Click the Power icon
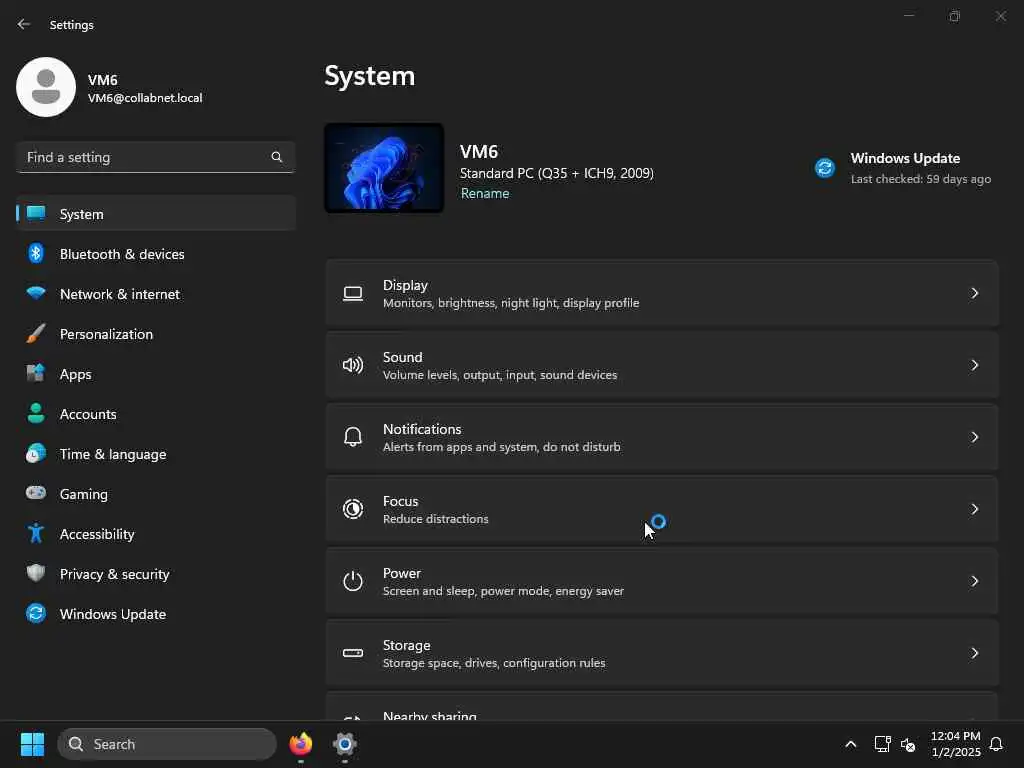Screen dimensions: 1024x768 coord(353,581)
